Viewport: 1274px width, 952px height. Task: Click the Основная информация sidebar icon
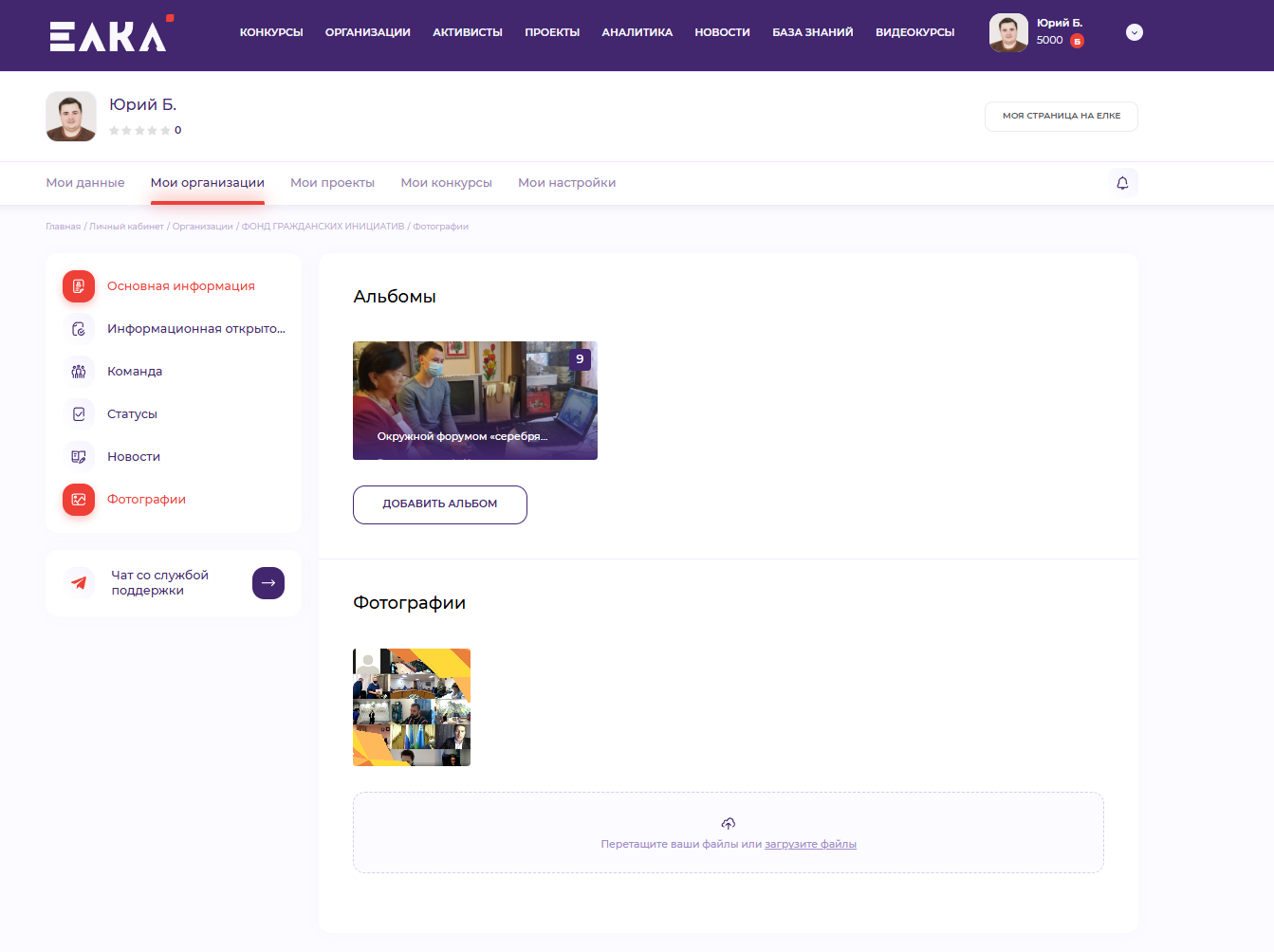(x=79, y=286)
